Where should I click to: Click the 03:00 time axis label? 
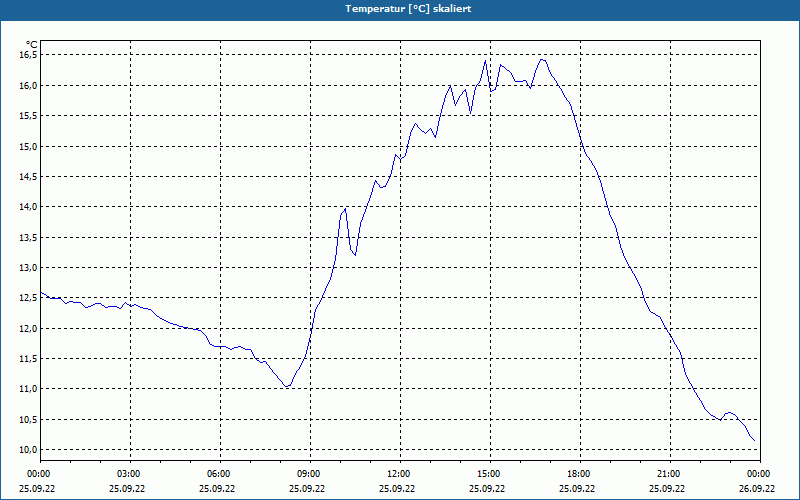pos(131,474)
